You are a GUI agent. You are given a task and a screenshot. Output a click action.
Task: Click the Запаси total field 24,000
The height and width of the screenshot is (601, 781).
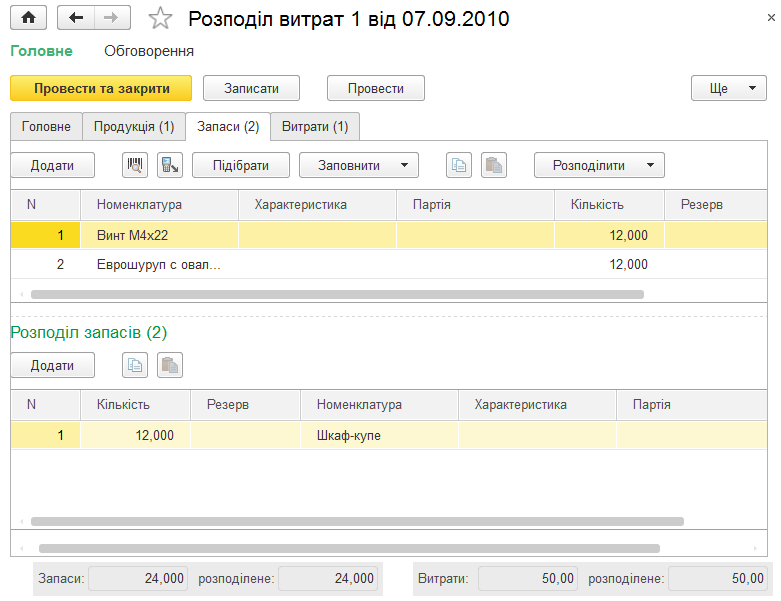138,578
